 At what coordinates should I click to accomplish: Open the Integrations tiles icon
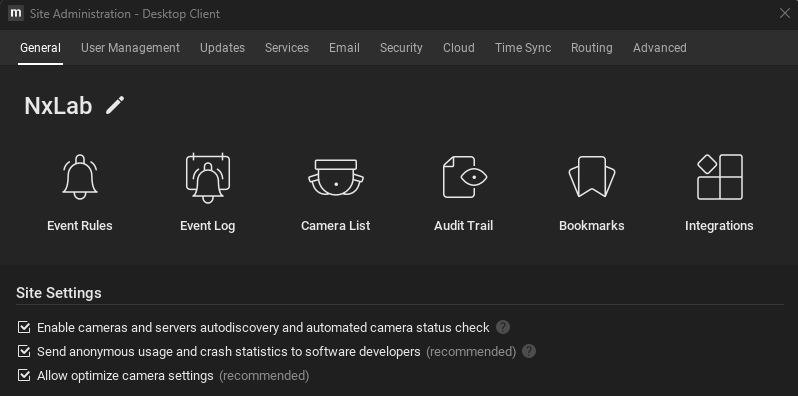tap(720, 177)
